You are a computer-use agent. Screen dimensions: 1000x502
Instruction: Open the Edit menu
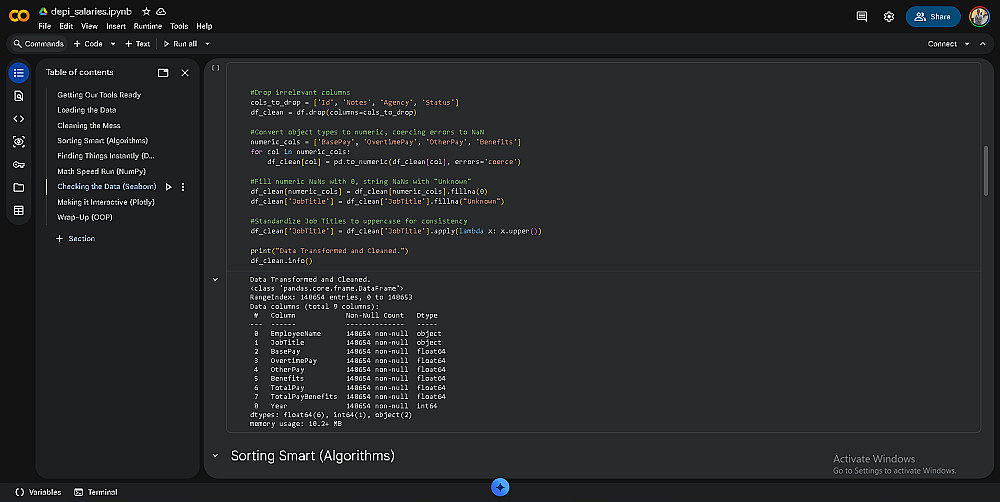pos(66,26)
